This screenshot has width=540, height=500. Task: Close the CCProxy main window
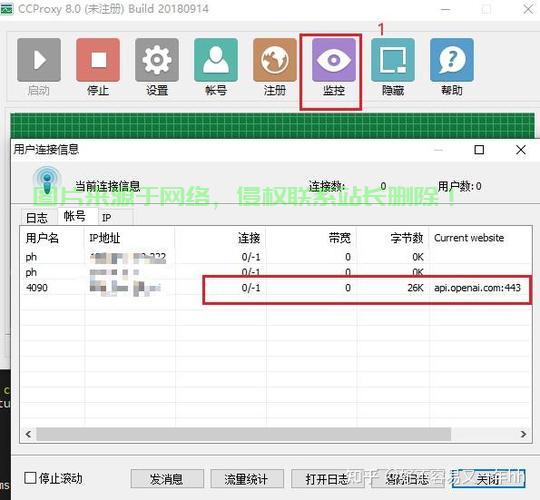(529, 9)
